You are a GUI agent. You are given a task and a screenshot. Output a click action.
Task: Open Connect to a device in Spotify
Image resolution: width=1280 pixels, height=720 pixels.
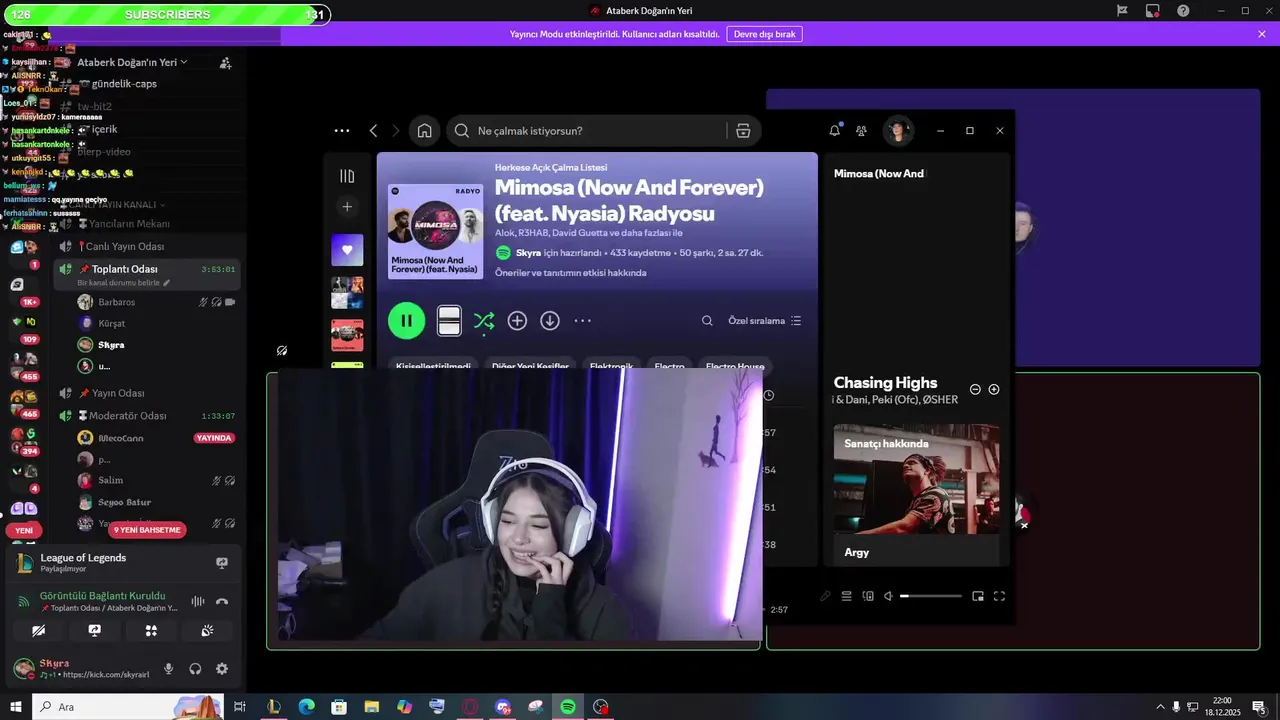click(x=868, y=596)
